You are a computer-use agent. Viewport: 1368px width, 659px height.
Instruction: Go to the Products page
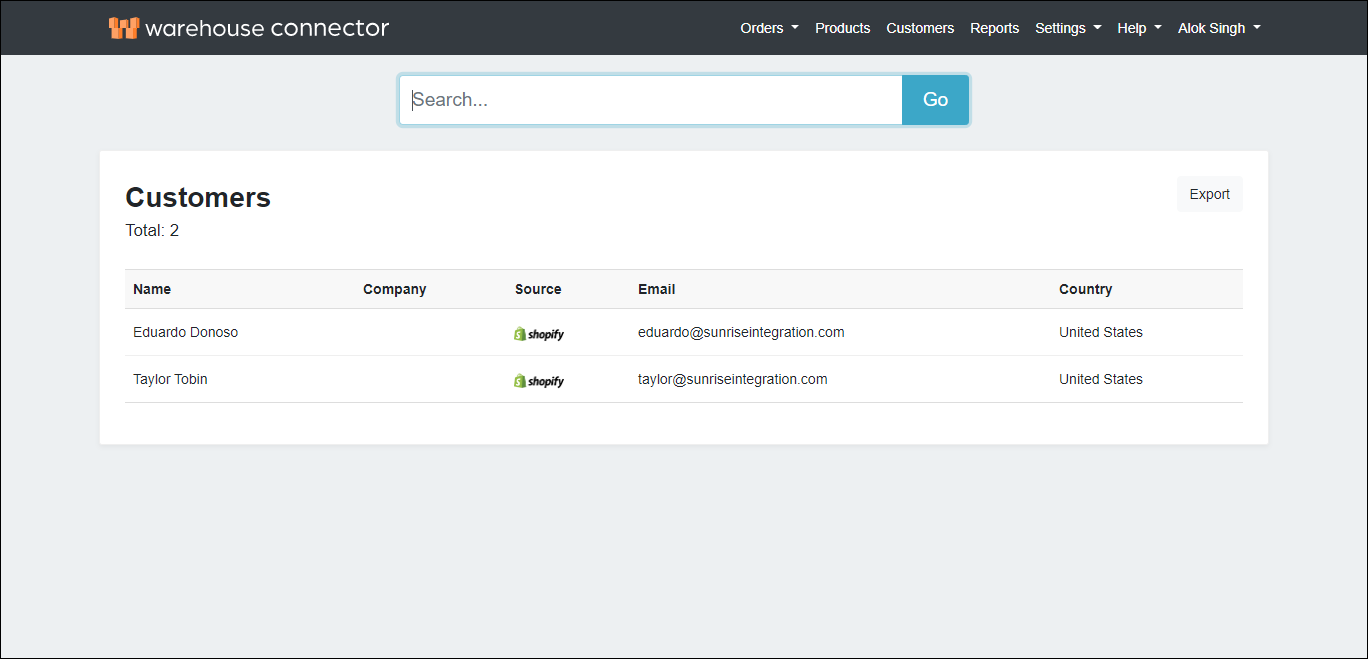(842, 28)
